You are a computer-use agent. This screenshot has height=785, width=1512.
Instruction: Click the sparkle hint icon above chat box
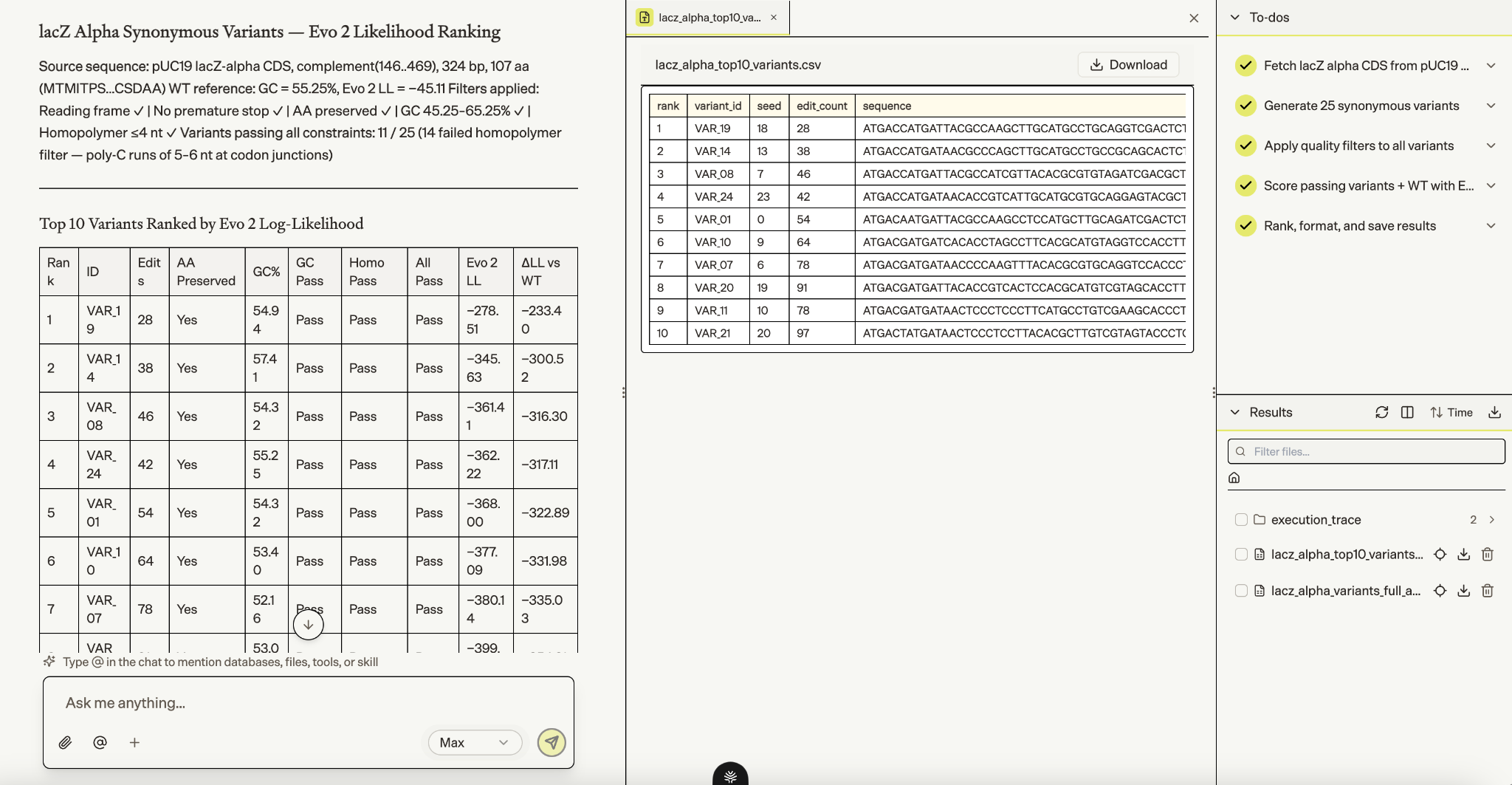pos(49,661)
